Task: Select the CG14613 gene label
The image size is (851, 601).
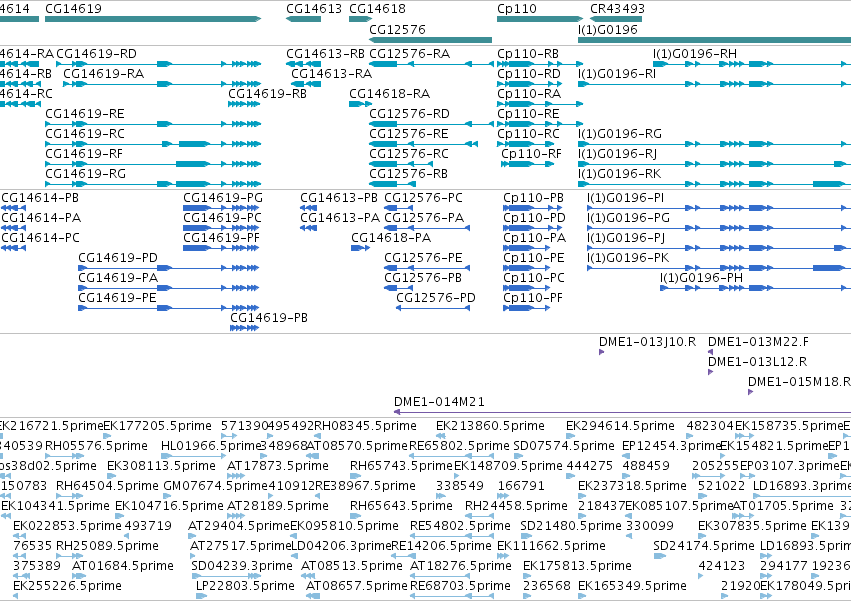Action: (314, 9)
